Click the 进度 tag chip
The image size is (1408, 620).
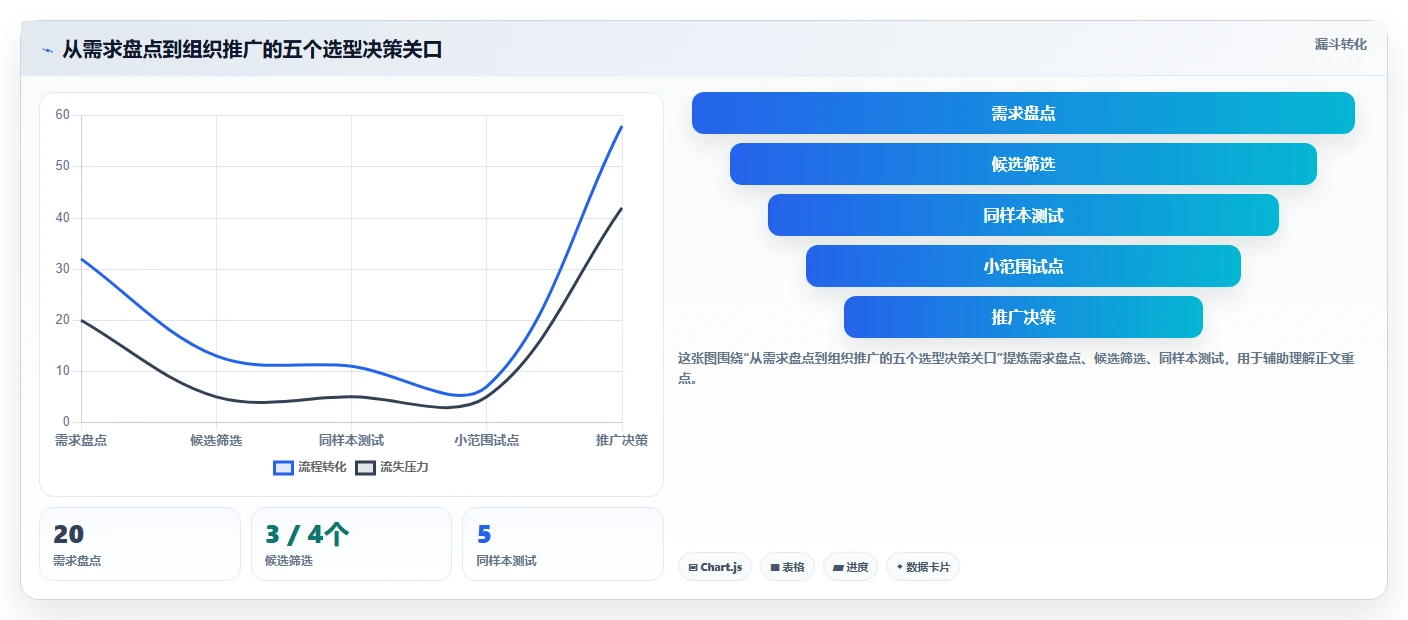851,567
